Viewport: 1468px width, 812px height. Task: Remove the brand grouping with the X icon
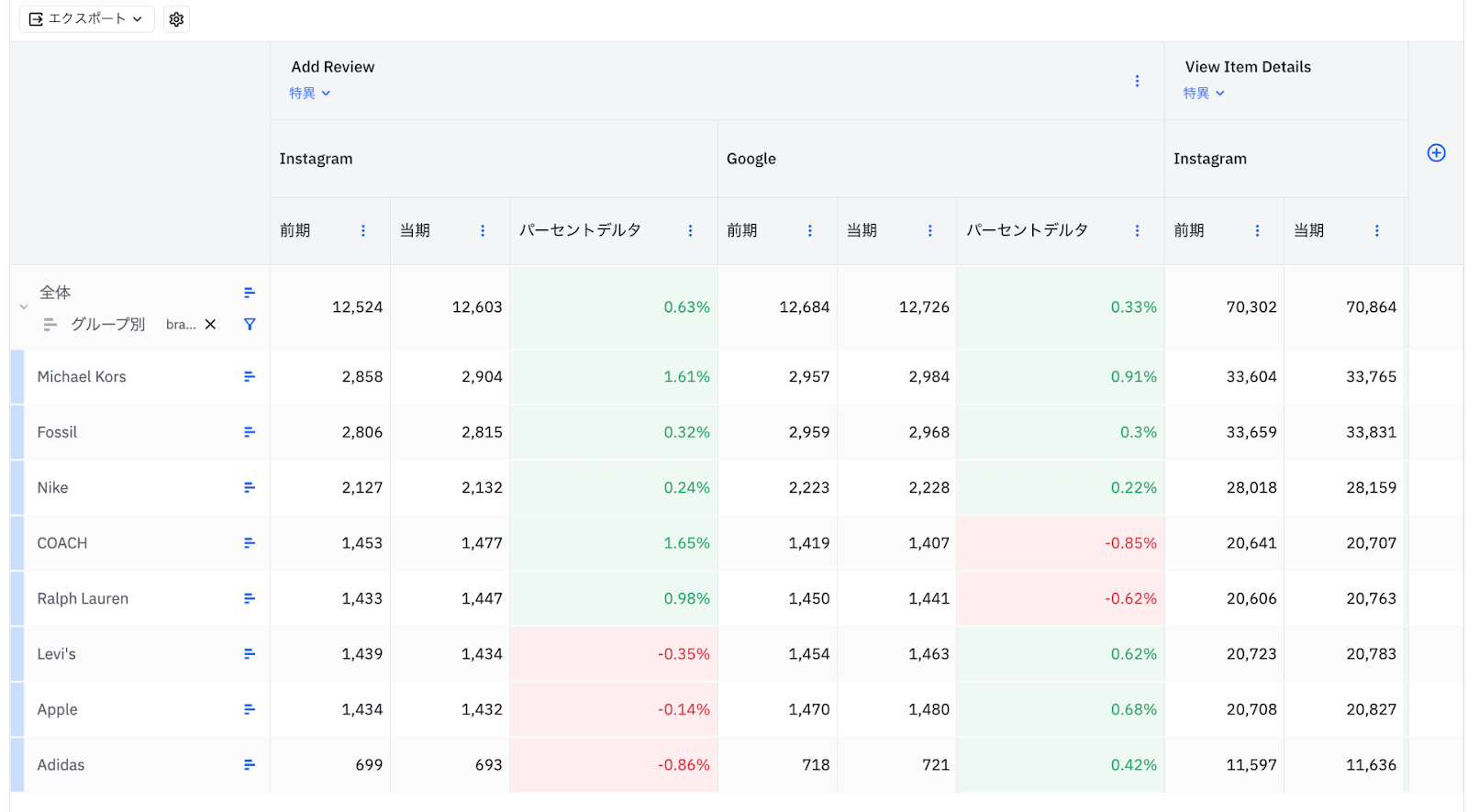(210, 324)
